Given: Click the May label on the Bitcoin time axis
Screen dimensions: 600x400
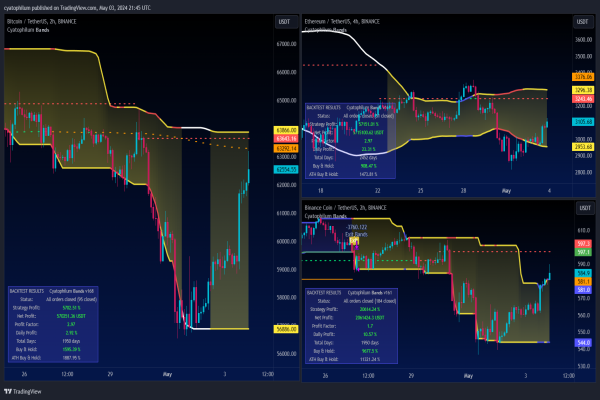Looking at the screenshot, I should click(167, 374).
